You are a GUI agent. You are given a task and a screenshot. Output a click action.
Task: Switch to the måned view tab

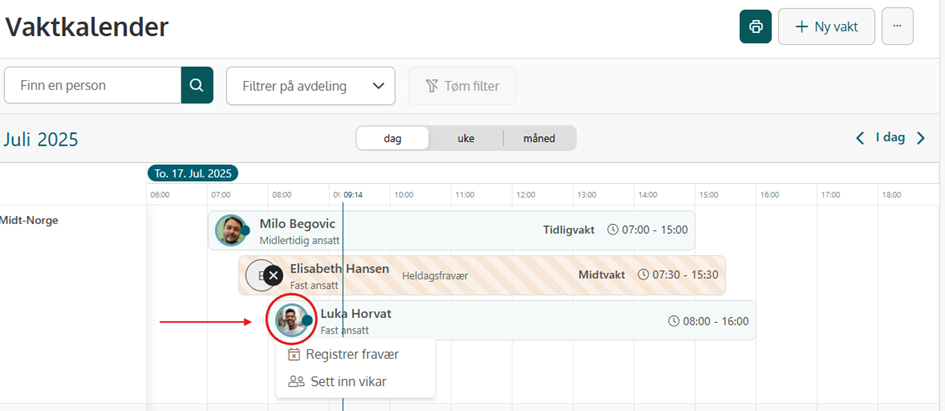point(539,138)
